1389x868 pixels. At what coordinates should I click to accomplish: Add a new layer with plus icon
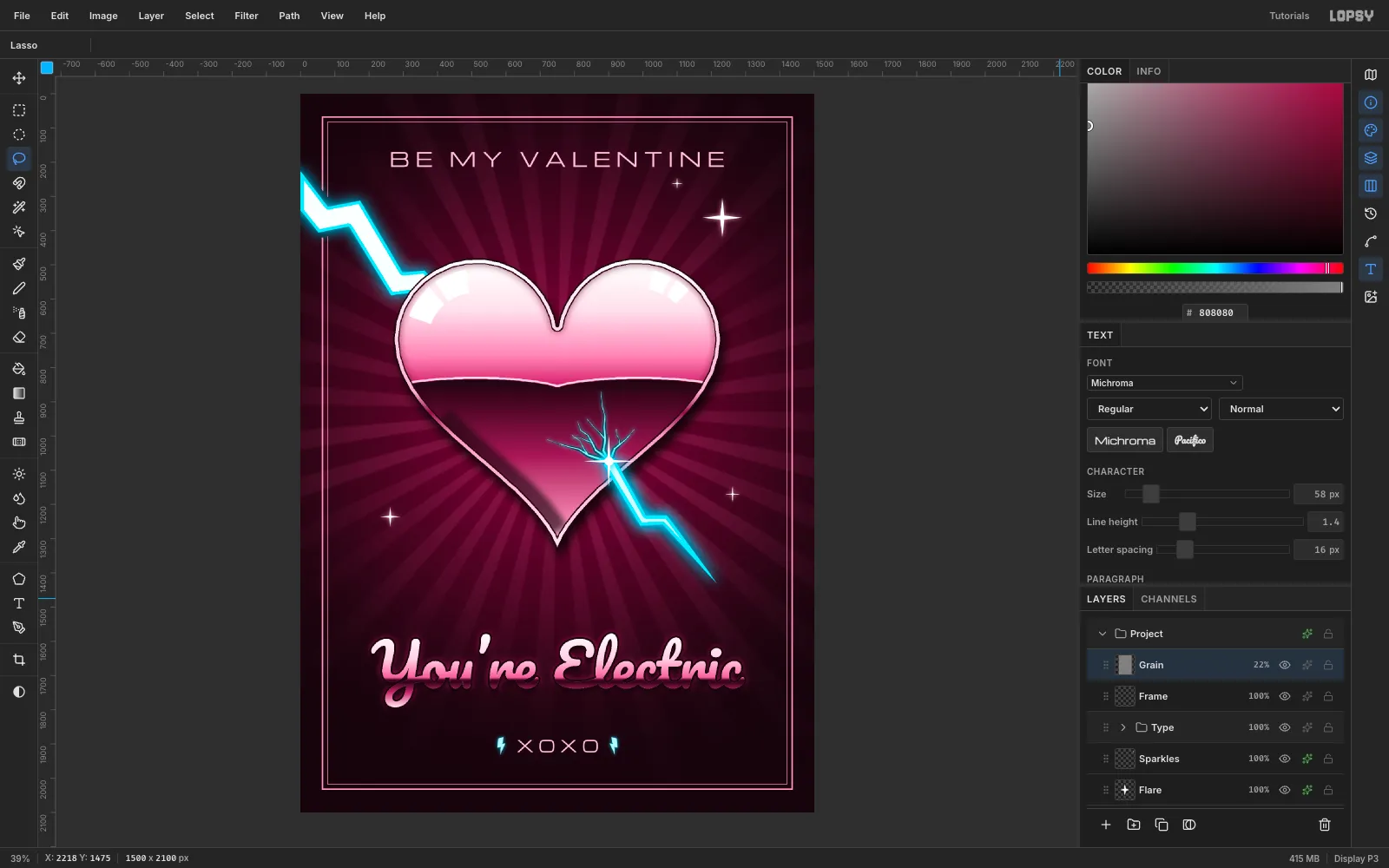pos(1106,825)
